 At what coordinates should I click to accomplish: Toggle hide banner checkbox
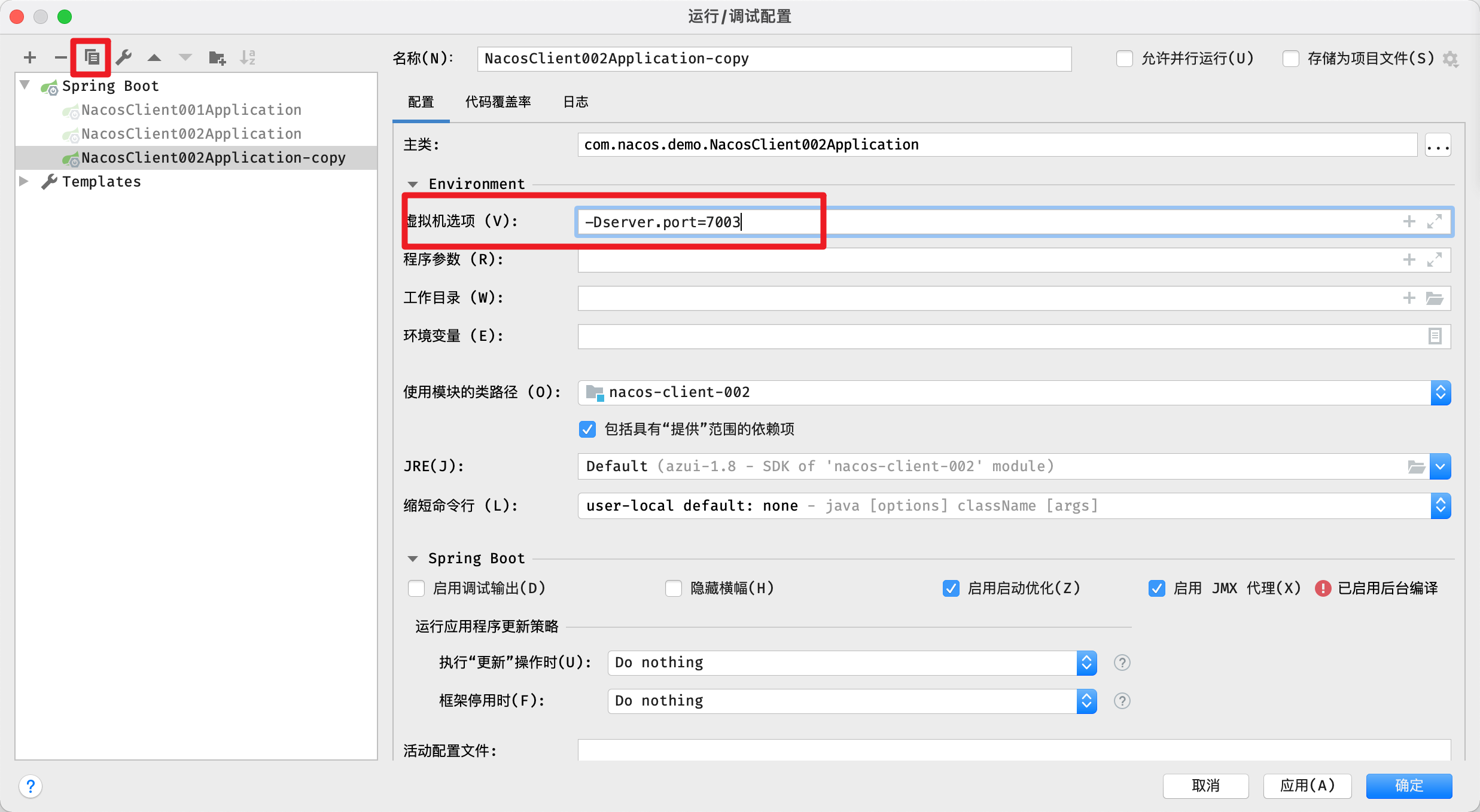click(674, 588)
